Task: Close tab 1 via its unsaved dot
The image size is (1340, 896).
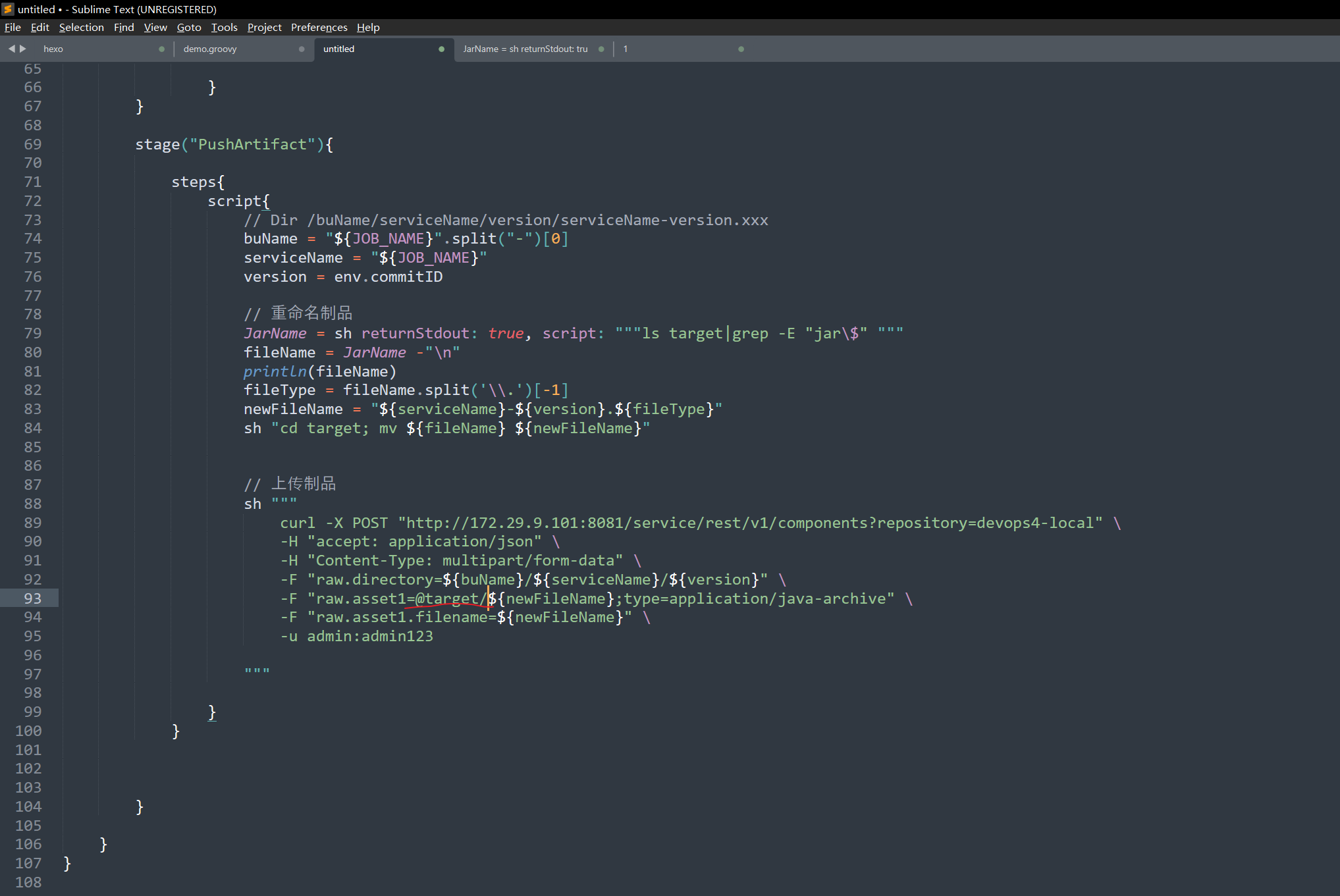Action: (741, 49)
